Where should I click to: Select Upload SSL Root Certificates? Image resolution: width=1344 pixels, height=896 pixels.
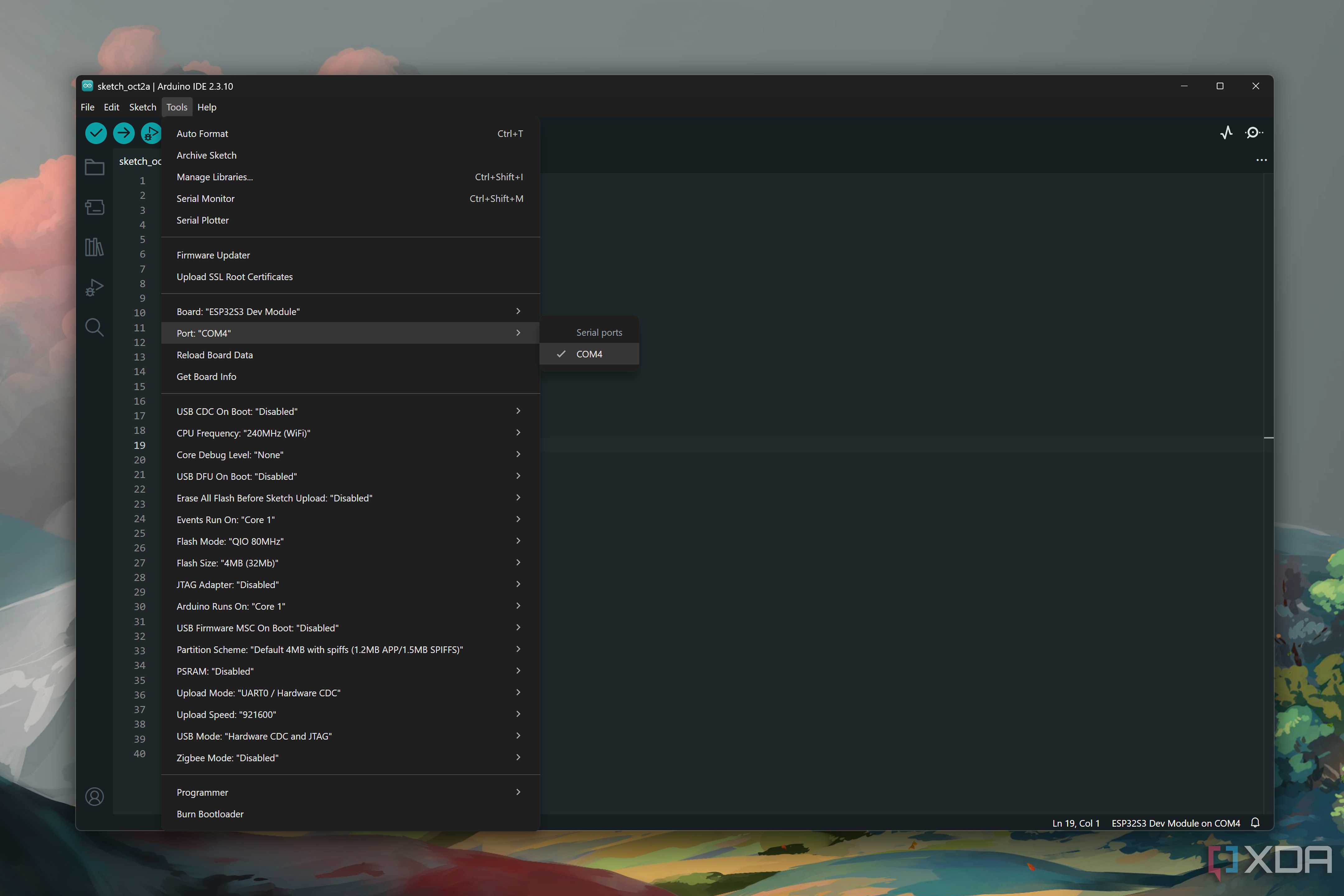[350, 277]
